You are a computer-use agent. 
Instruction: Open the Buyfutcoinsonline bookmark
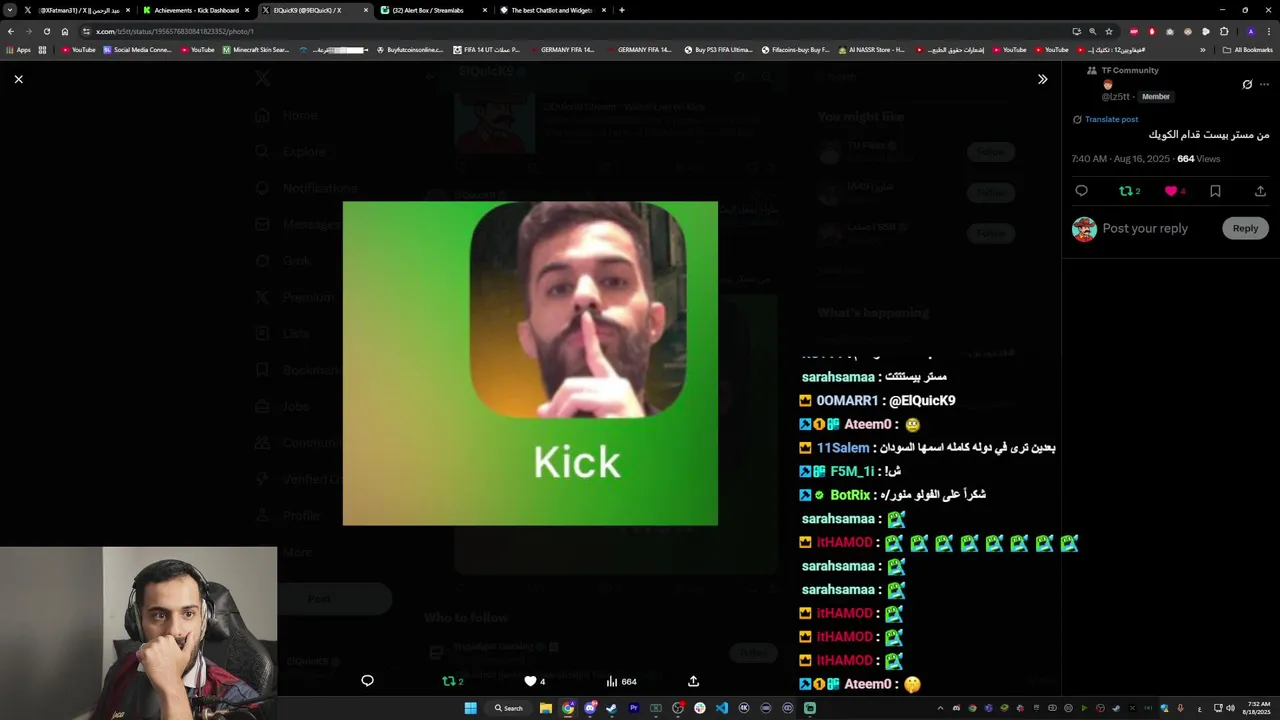[x=411, y=49]
